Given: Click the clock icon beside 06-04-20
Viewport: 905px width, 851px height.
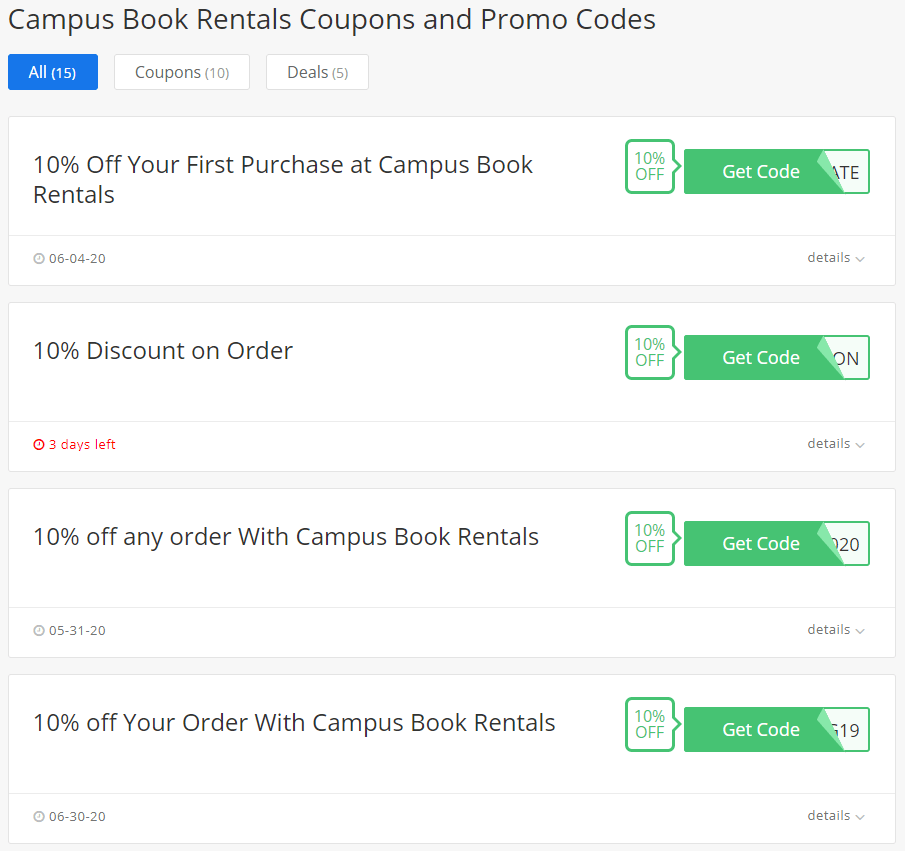Looking at the screenshot, I should [x=39, y=259].
